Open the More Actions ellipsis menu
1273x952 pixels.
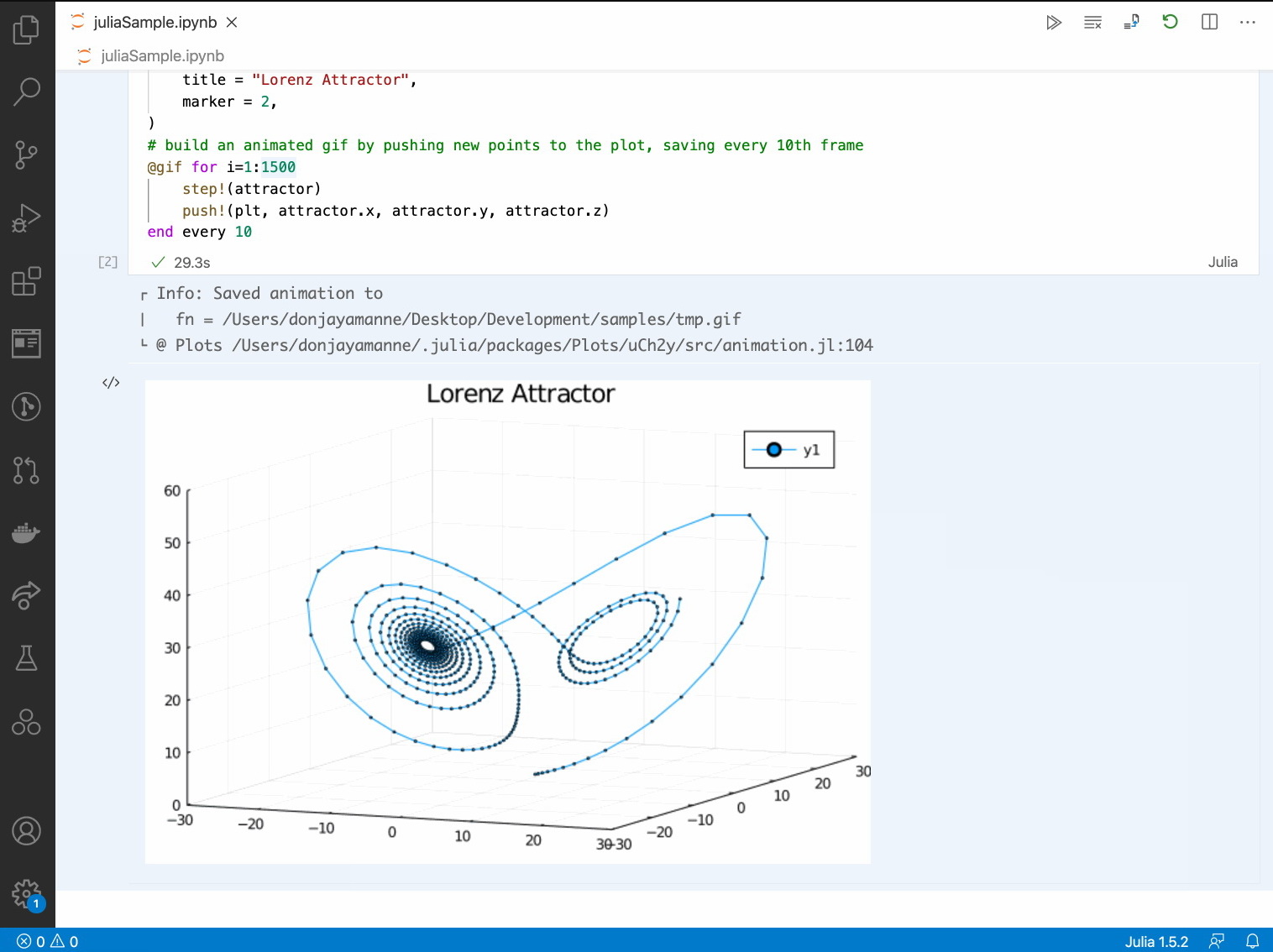(1248, 23)
